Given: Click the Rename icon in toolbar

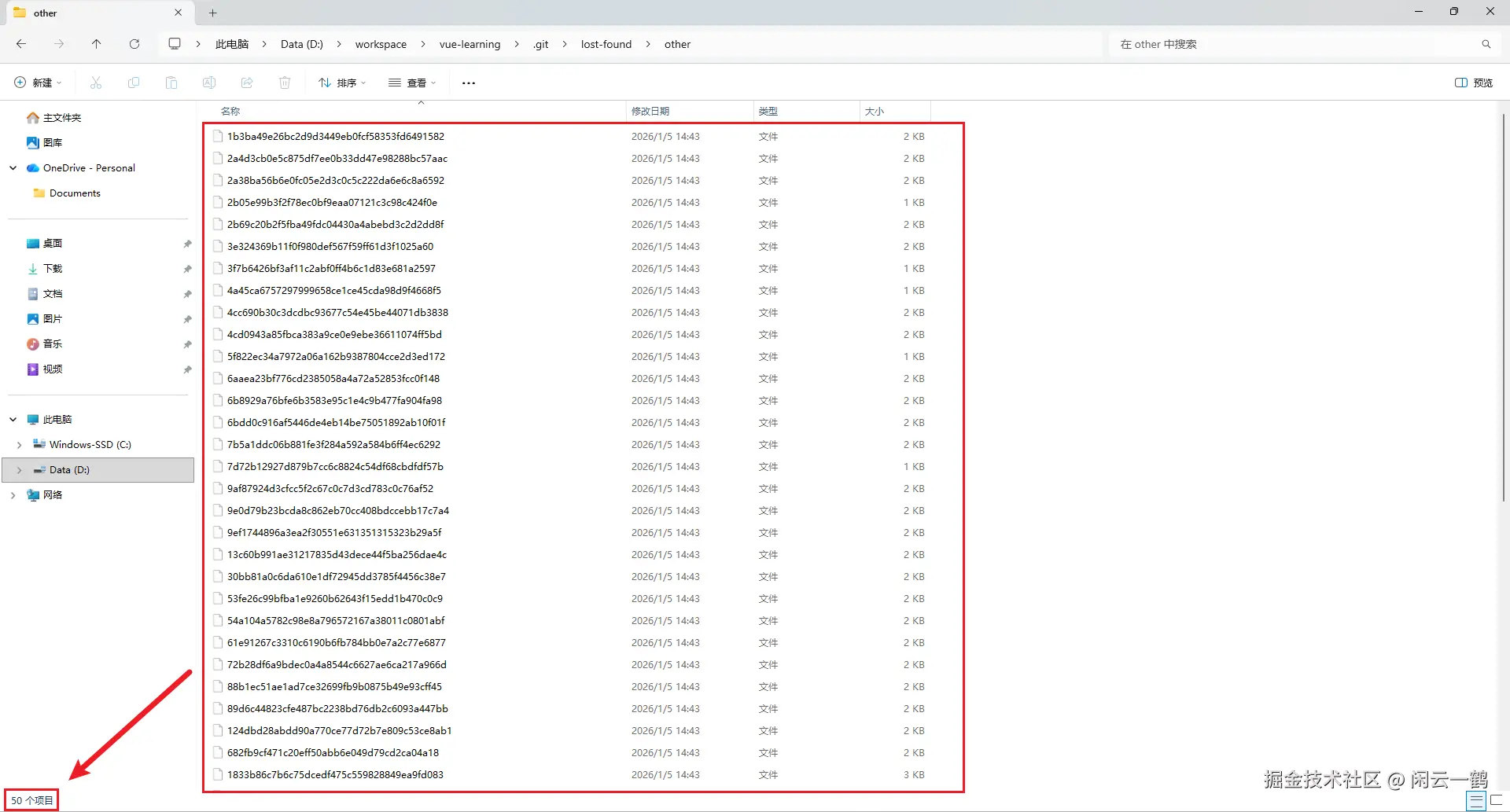Looking at the screenshot, I should [209, 83].
